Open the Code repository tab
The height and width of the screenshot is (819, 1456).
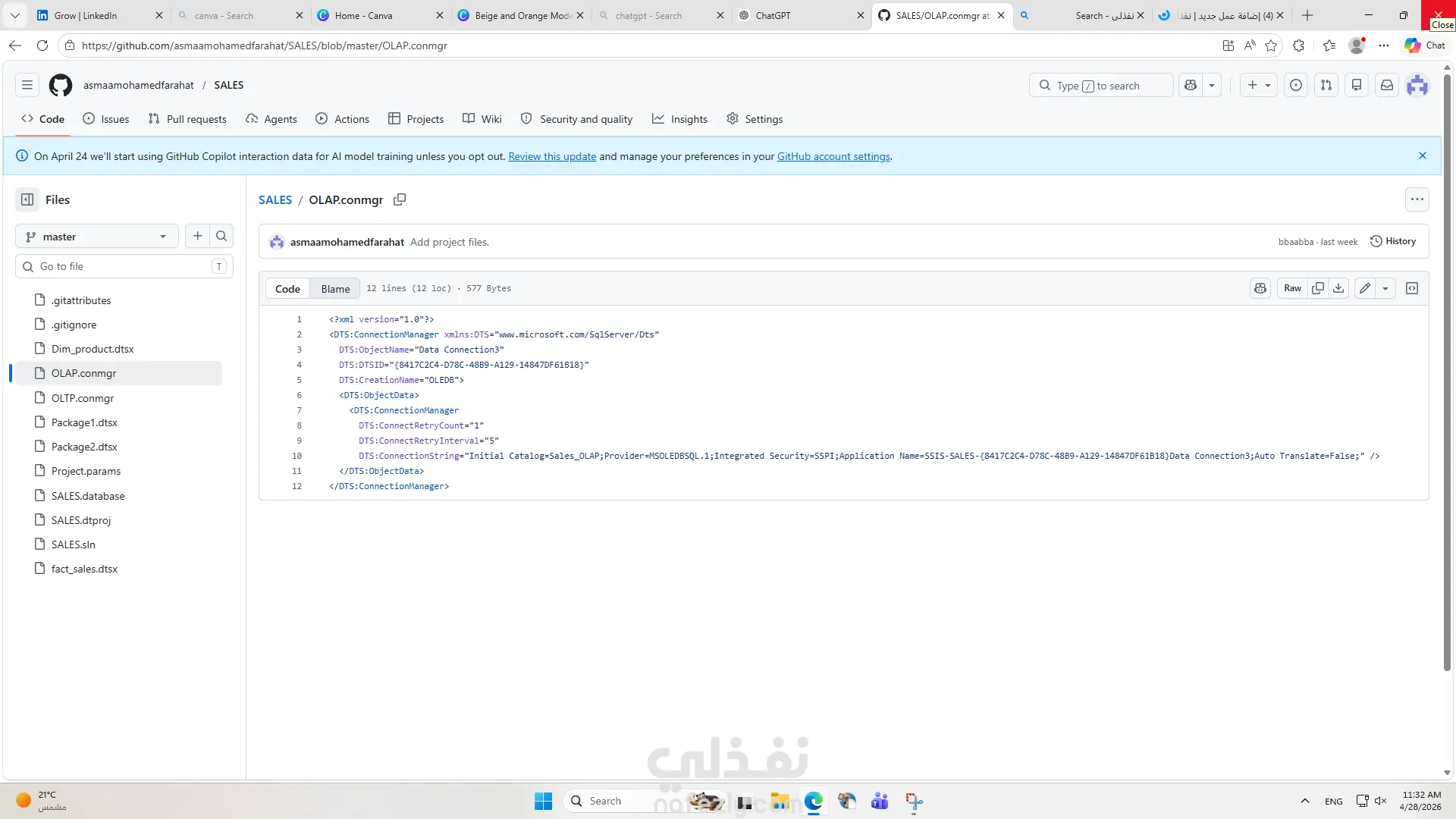[x=43, y=119]
